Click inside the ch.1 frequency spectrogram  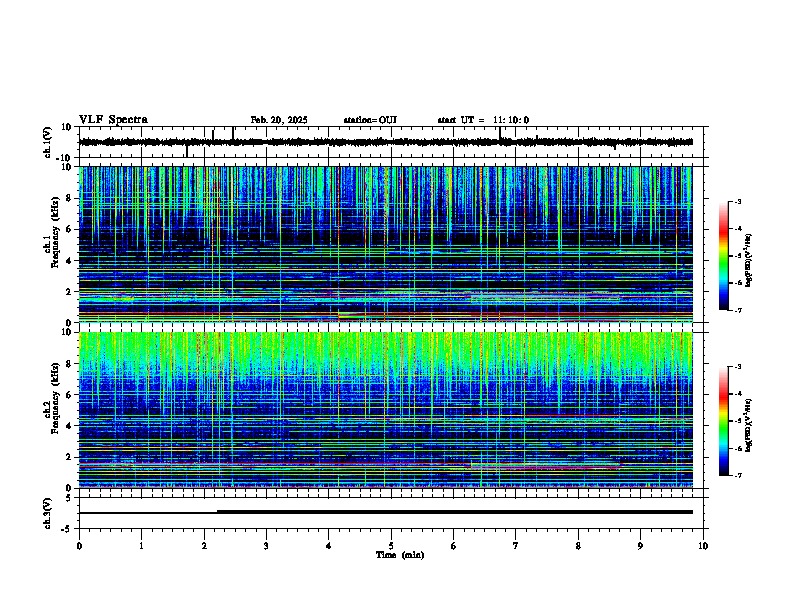(x=385, y=244)
